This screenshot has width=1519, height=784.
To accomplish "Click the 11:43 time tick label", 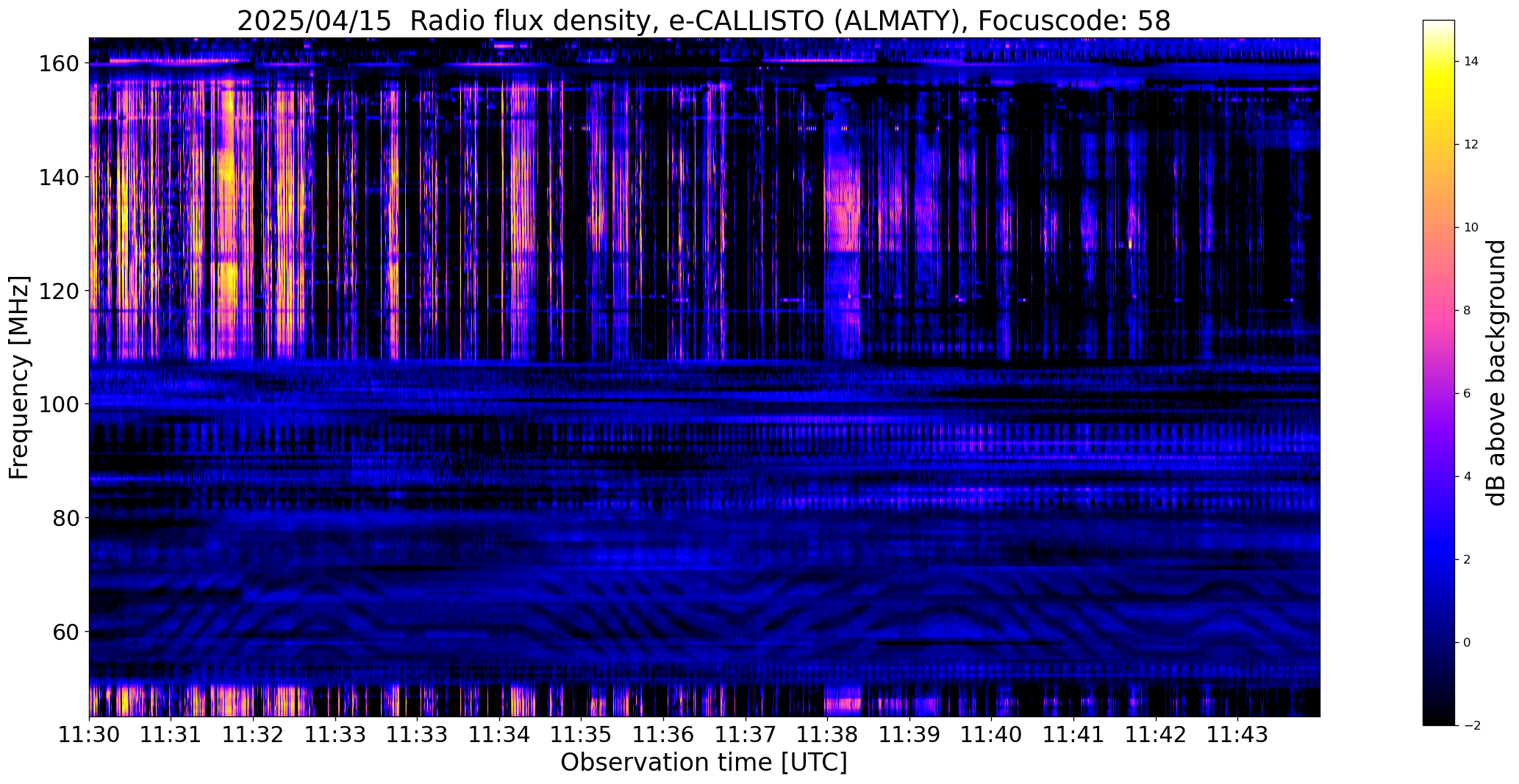I will (1238, 735).
